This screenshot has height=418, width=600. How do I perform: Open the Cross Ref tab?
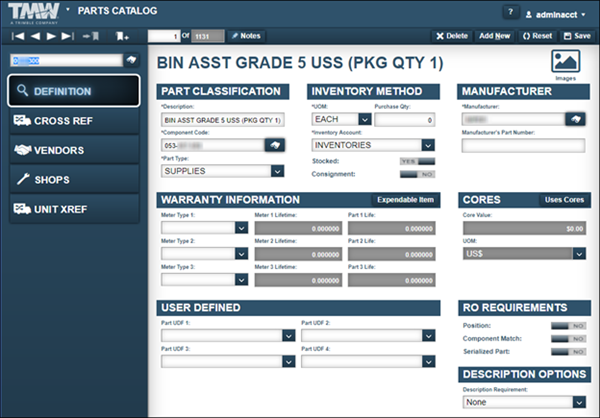point(74,121)
